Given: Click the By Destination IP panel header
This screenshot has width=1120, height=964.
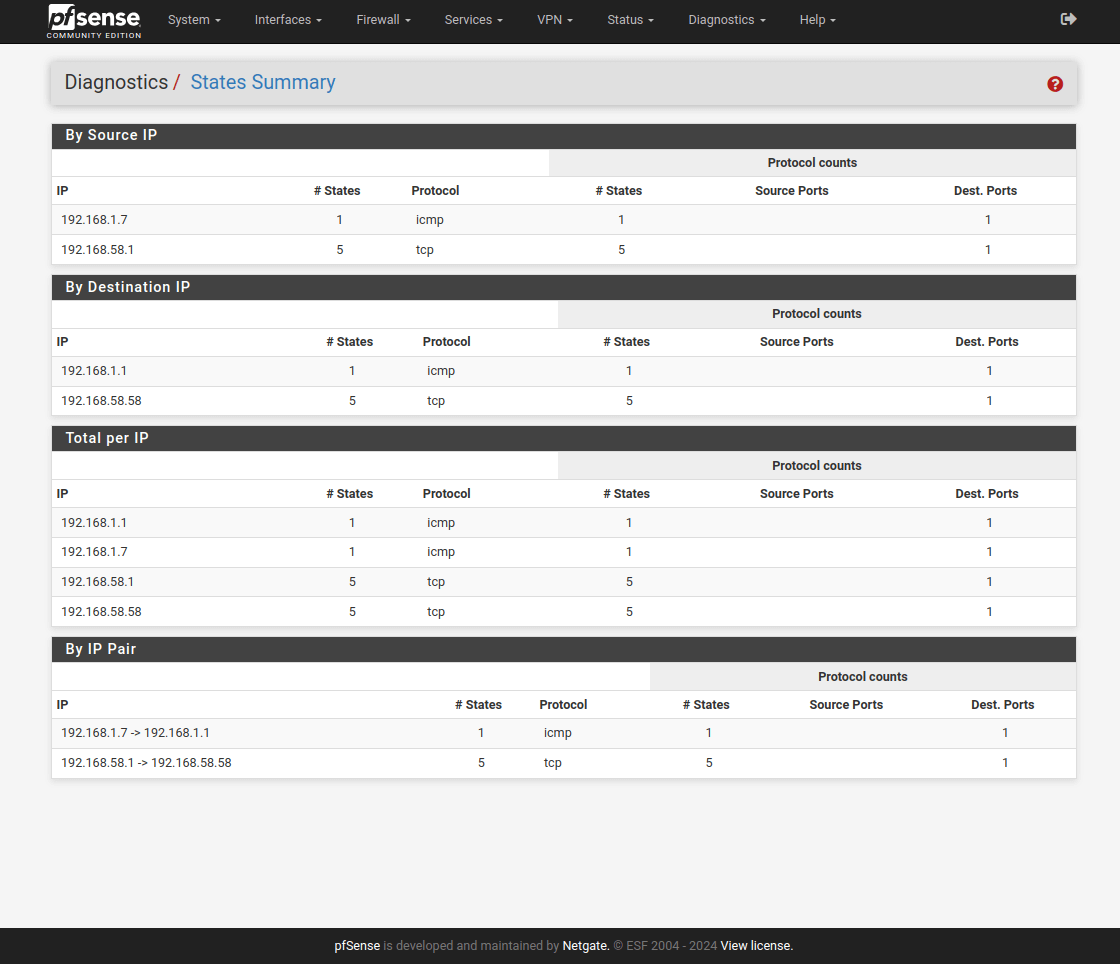Looking at the screenshot, I should click(x=128, y=287).
